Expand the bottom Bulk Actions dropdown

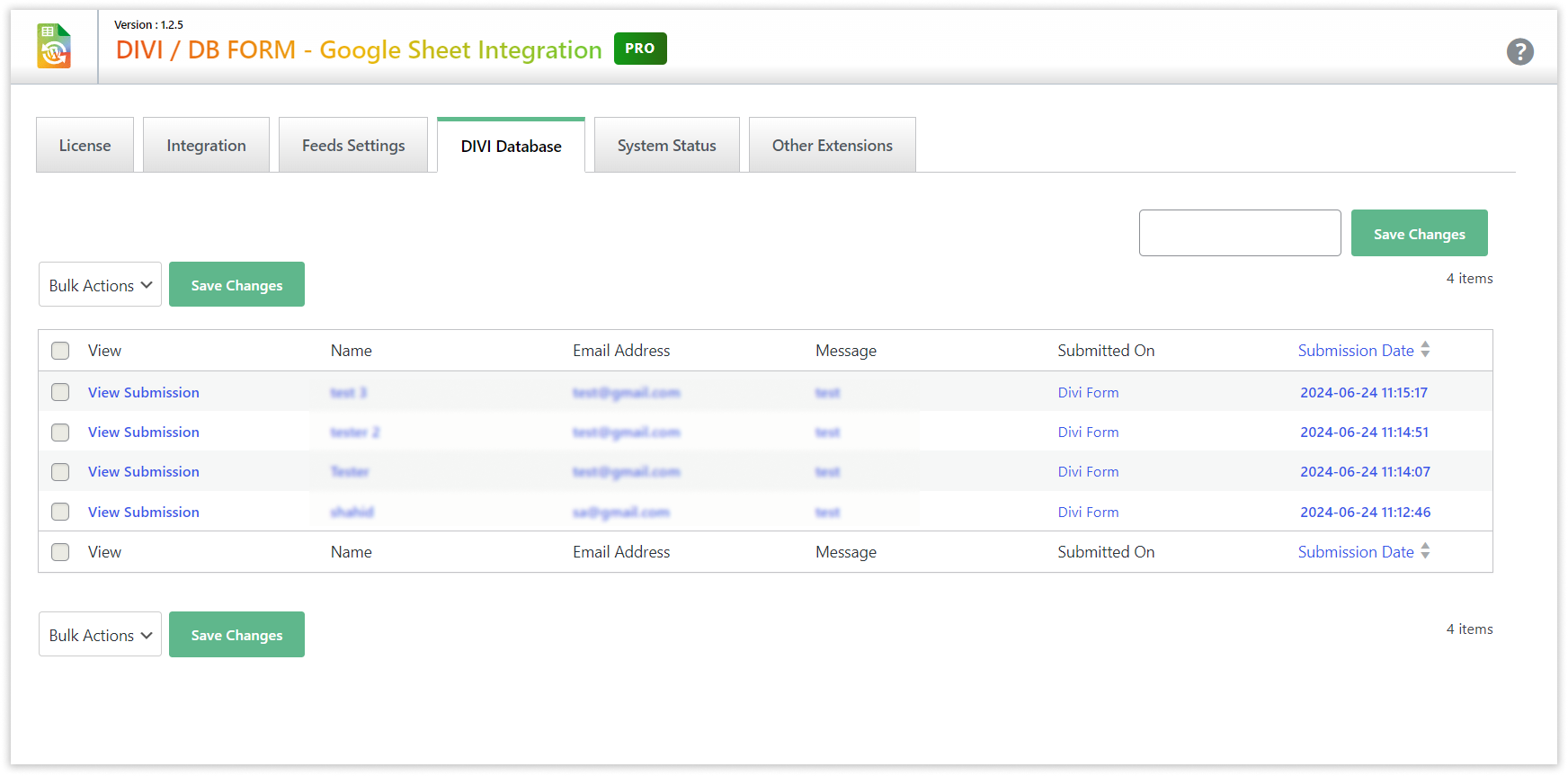[x=100, y=635]
